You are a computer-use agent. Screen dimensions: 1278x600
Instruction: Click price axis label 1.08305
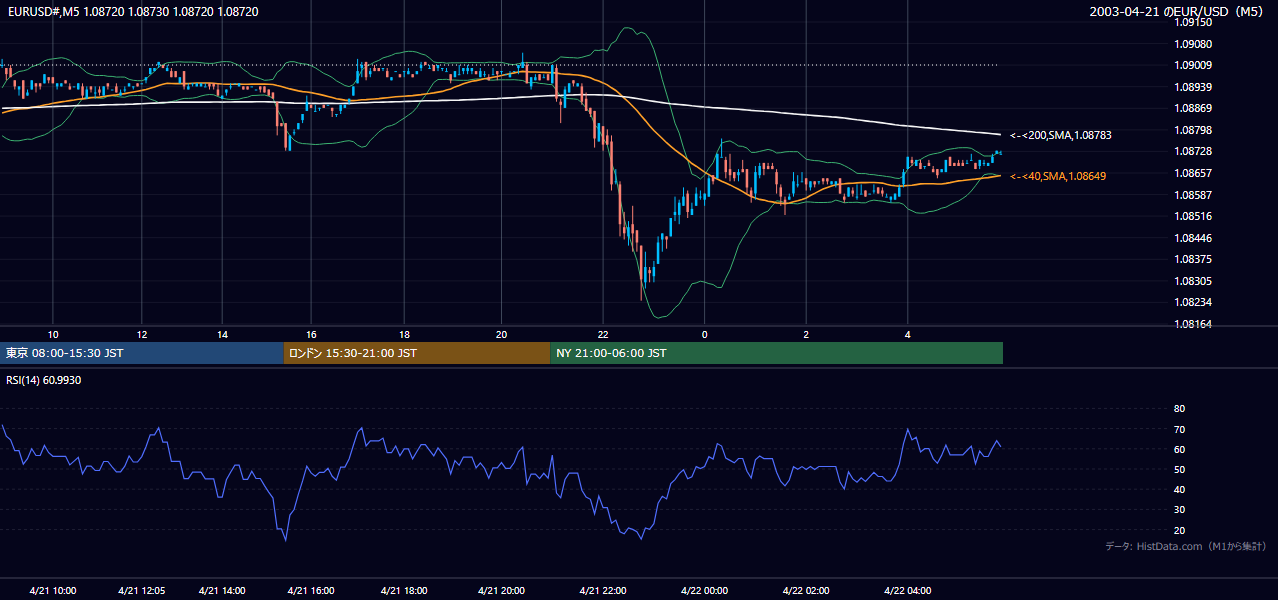click(1193, 281)
